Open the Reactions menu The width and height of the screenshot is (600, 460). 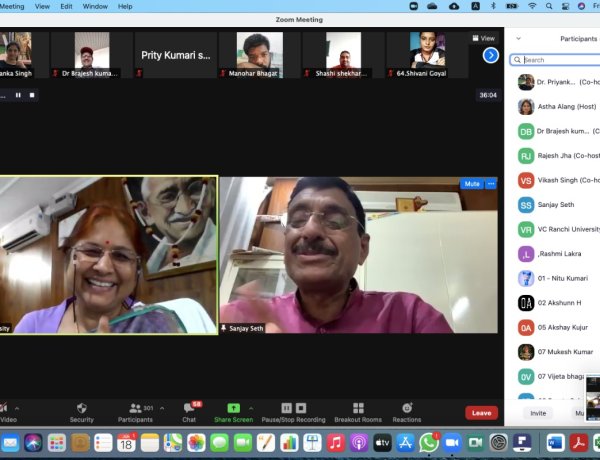click(407, 413)
